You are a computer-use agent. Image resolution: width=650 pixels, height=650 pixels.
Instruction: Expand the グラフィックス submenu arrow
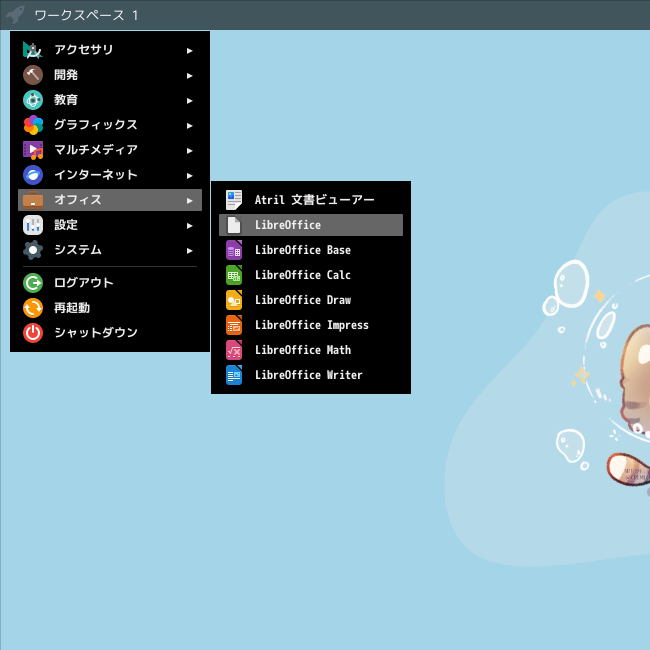click(x=189, y=126)
